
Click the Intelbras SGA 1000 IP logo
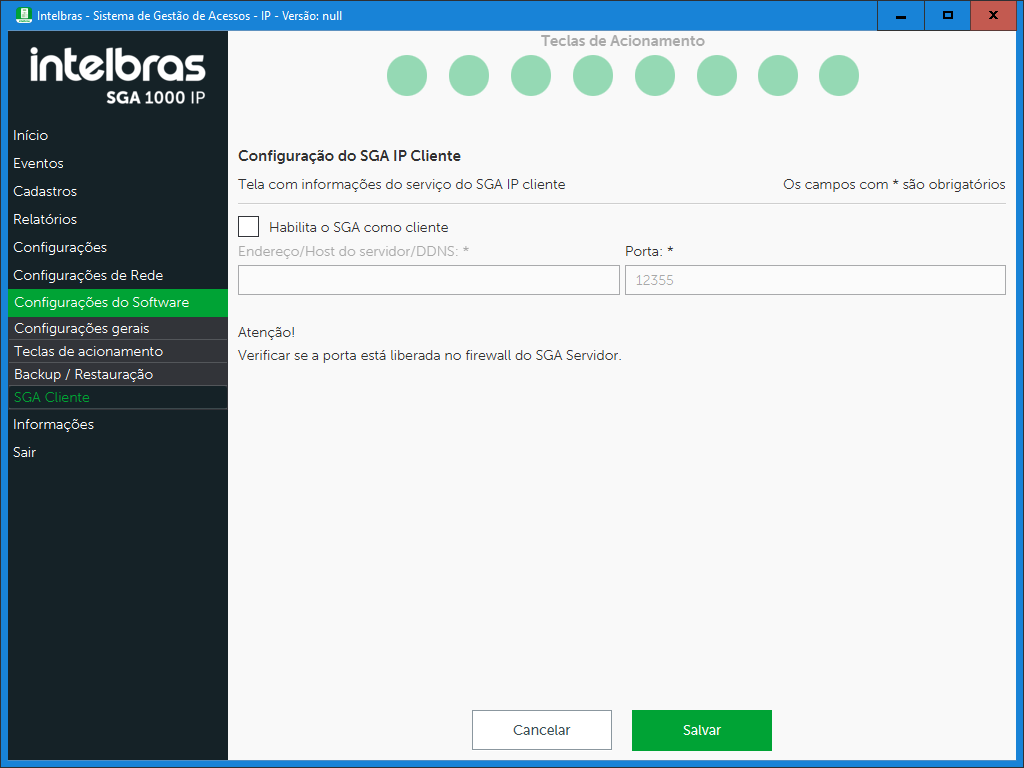click(x=118, y=76)
